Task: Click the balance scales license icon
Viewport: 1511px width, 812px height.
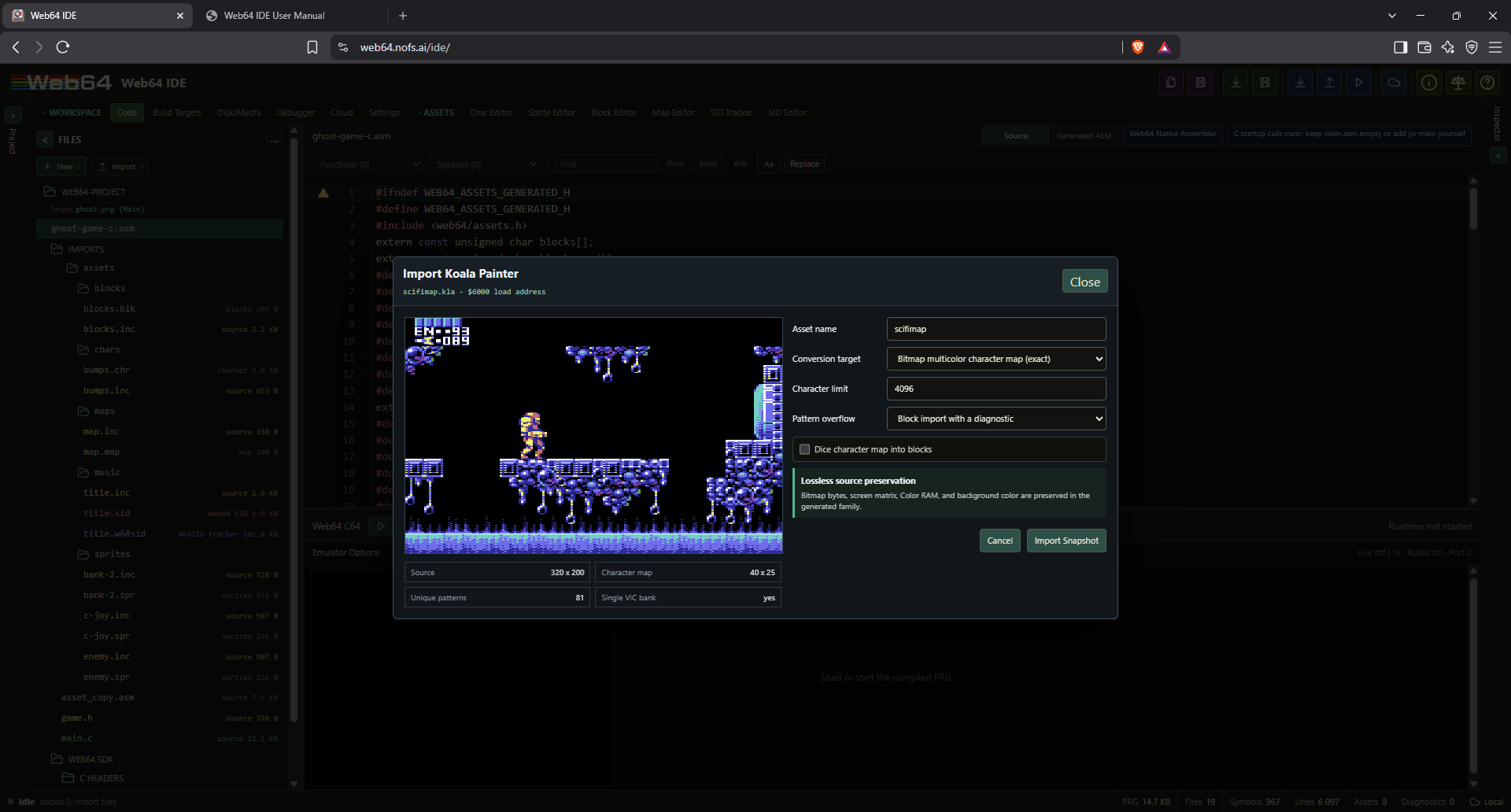Action: click(1458, 83)
